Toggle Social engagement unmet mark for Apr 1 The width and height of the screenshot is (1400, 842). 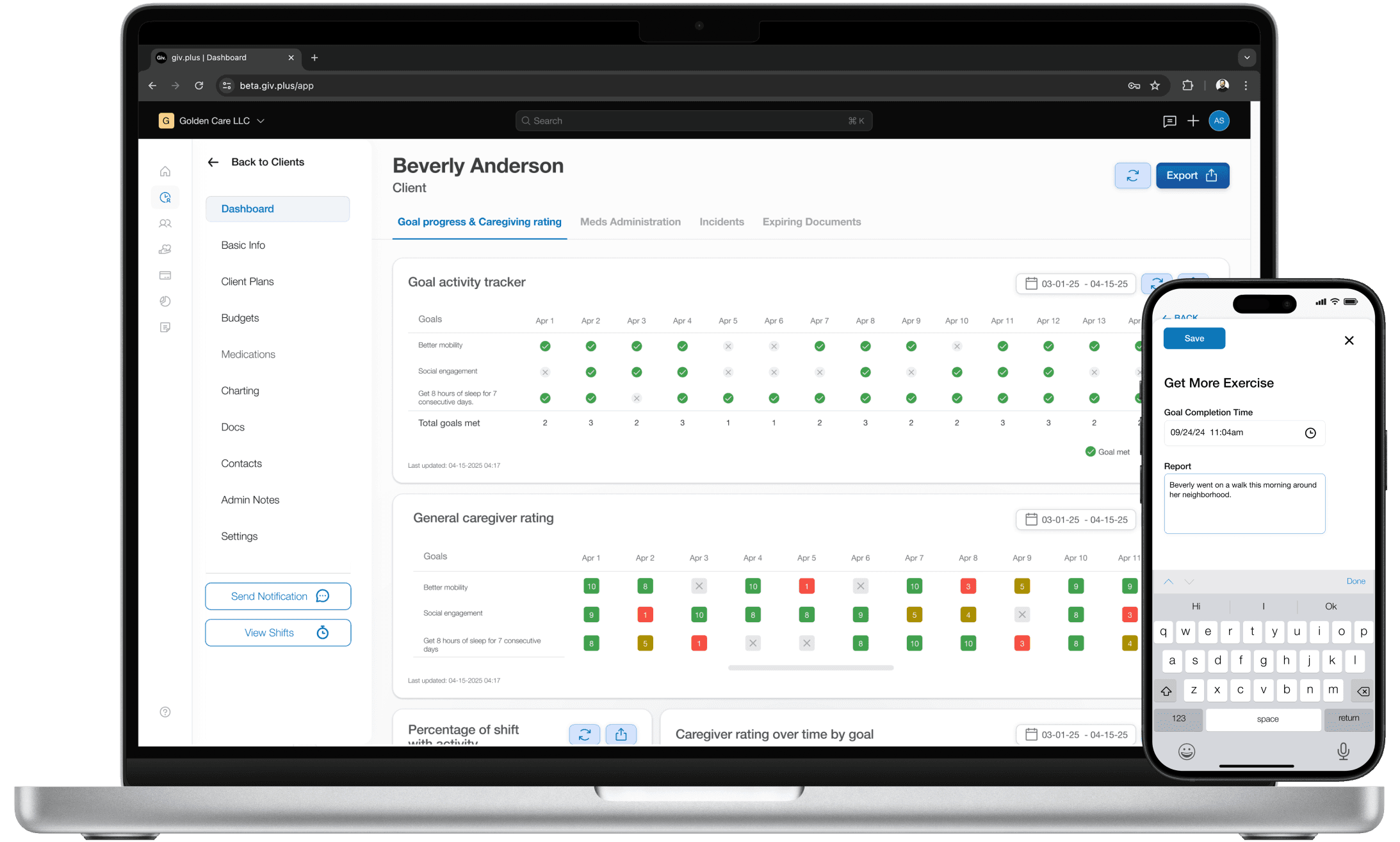tap(545, 372)
